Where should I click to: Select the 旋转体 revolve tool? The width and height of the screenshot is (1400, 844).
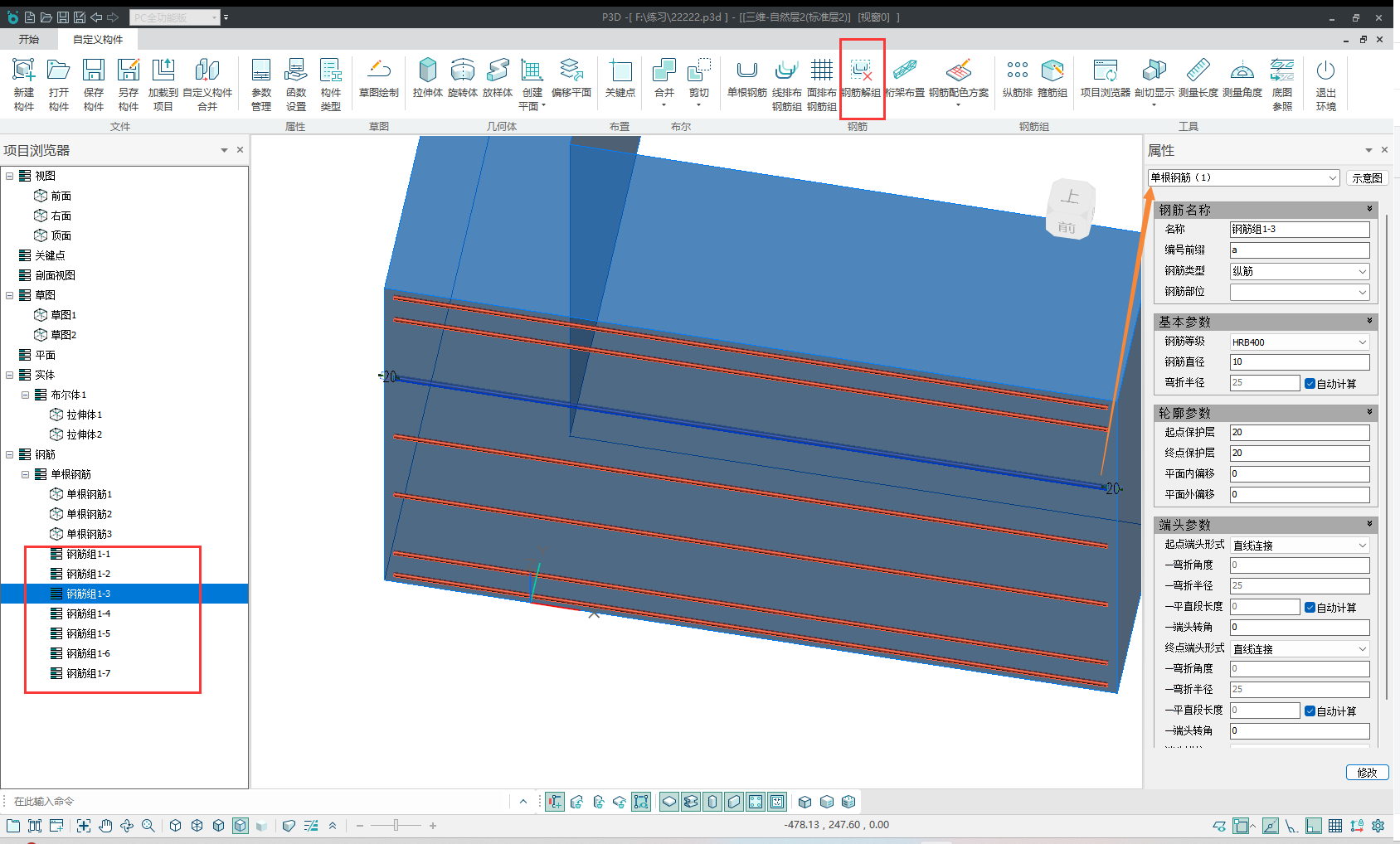(x=462, y=71)
